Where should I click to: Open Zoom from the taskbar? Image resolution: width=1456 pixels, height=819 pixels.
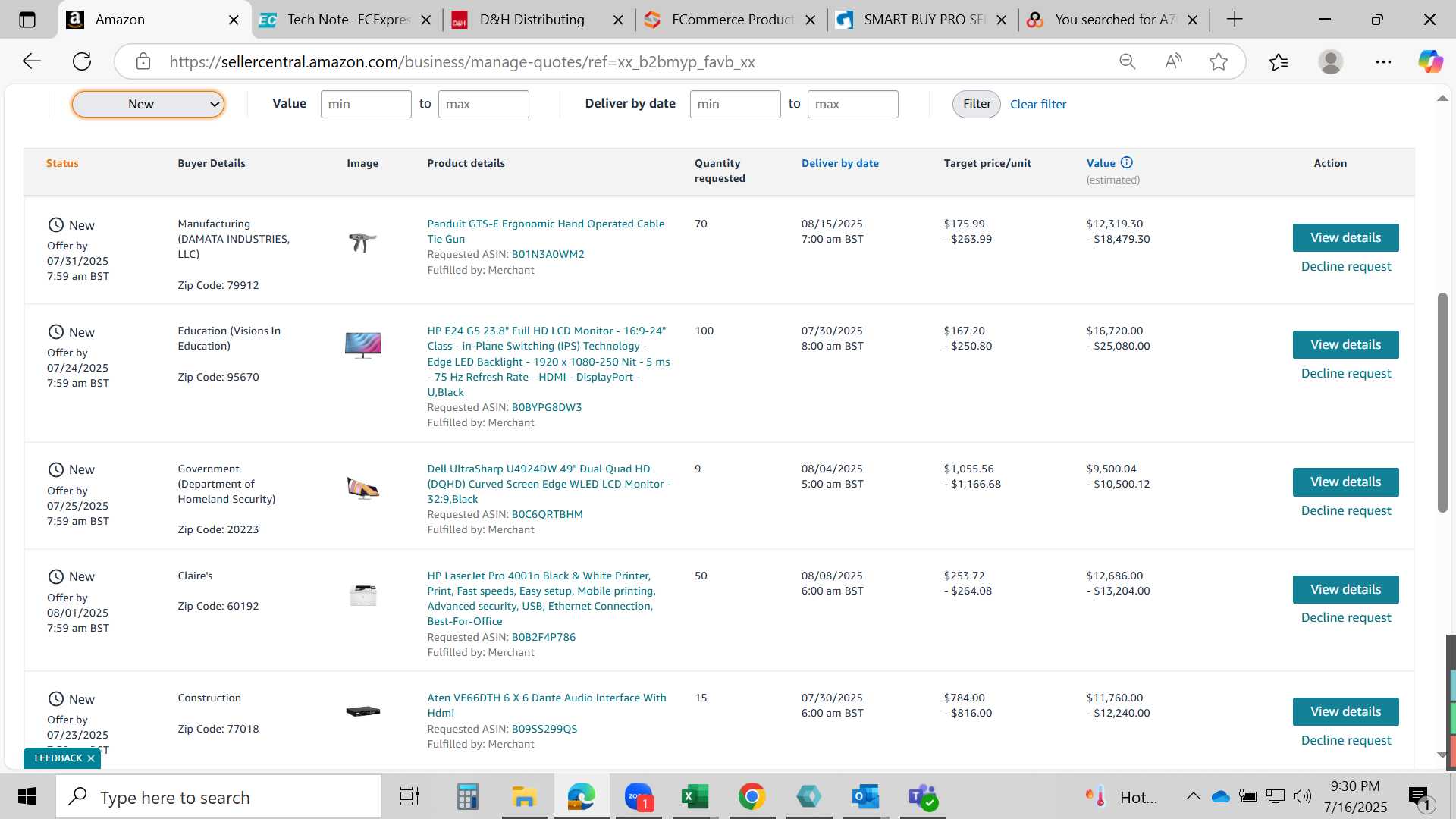[x=639, y=797]
